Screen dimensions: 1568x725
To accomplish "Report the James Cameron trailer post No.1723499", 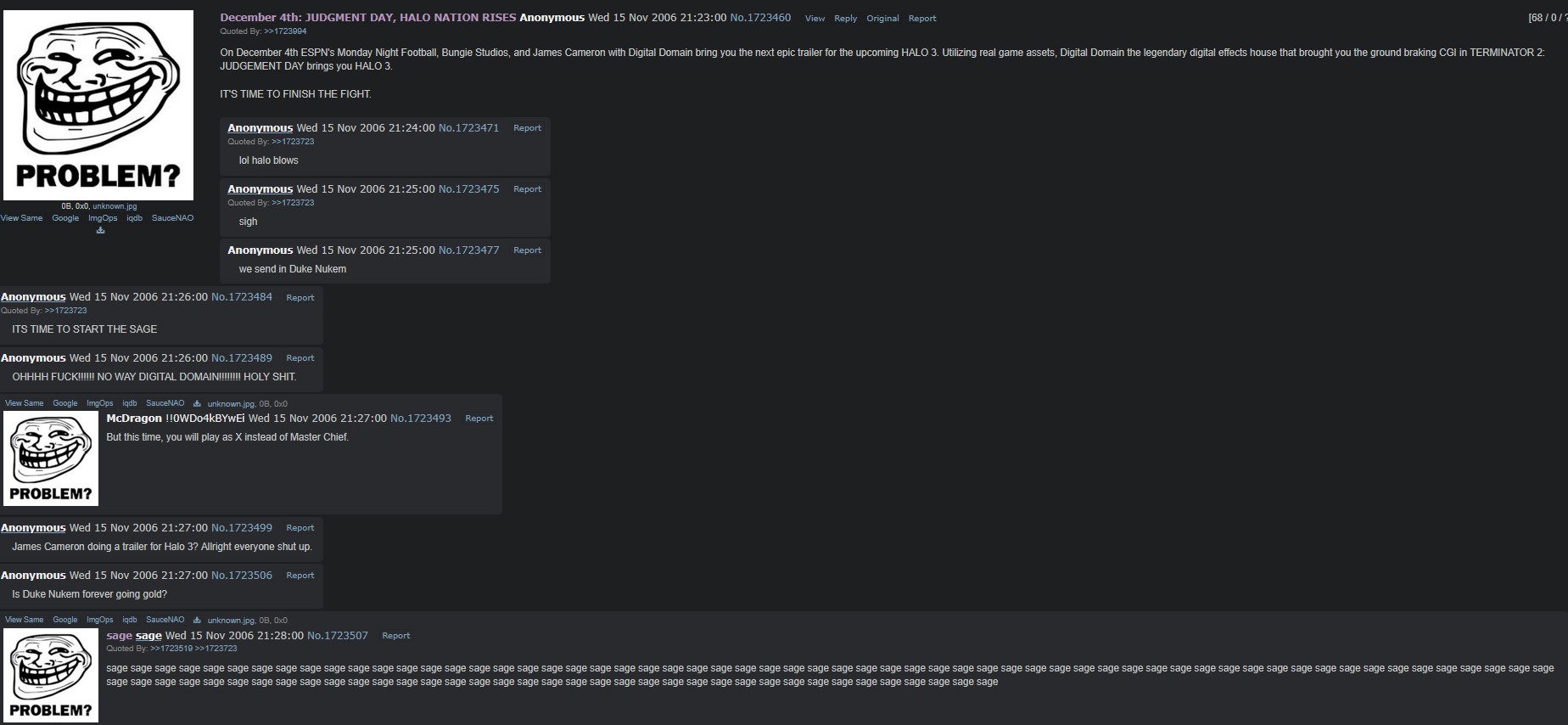I will pyautogui.click(x=300, y=528).
